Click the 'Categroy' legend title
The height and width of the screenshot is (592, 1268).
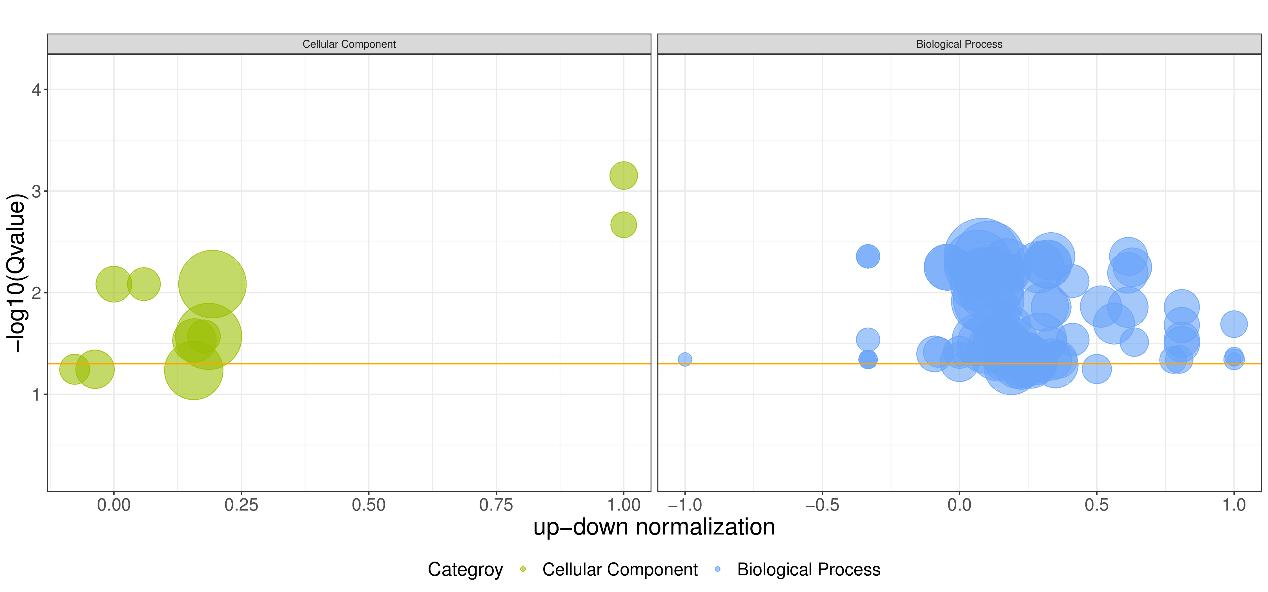pyautogui.click(x=465, y=570)
